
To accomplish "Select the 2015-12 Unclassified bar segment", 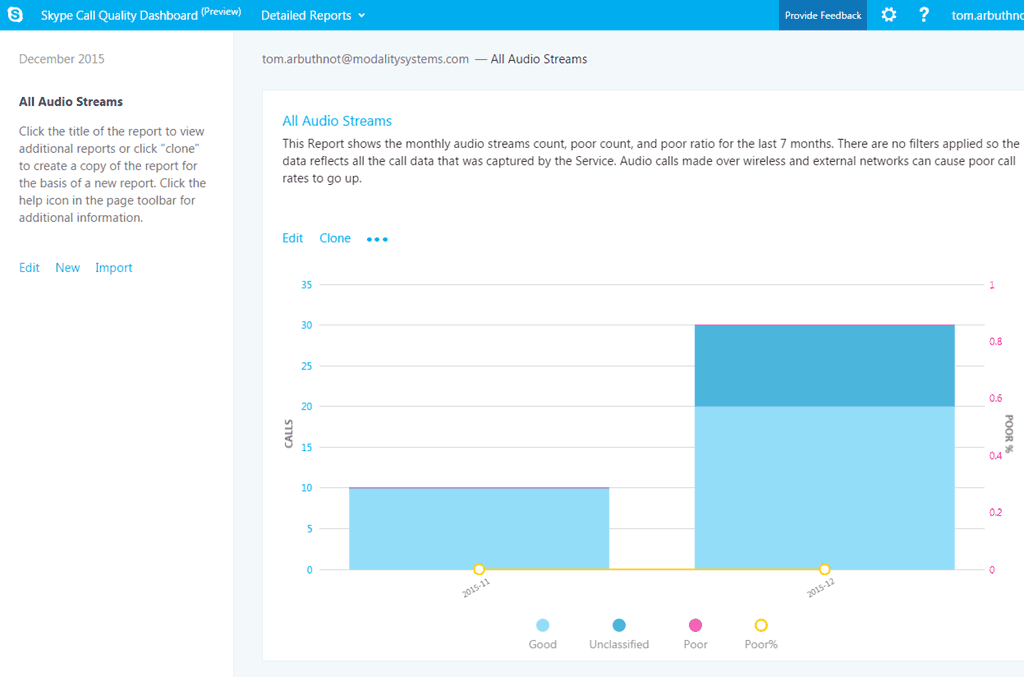I will point(824,365).
